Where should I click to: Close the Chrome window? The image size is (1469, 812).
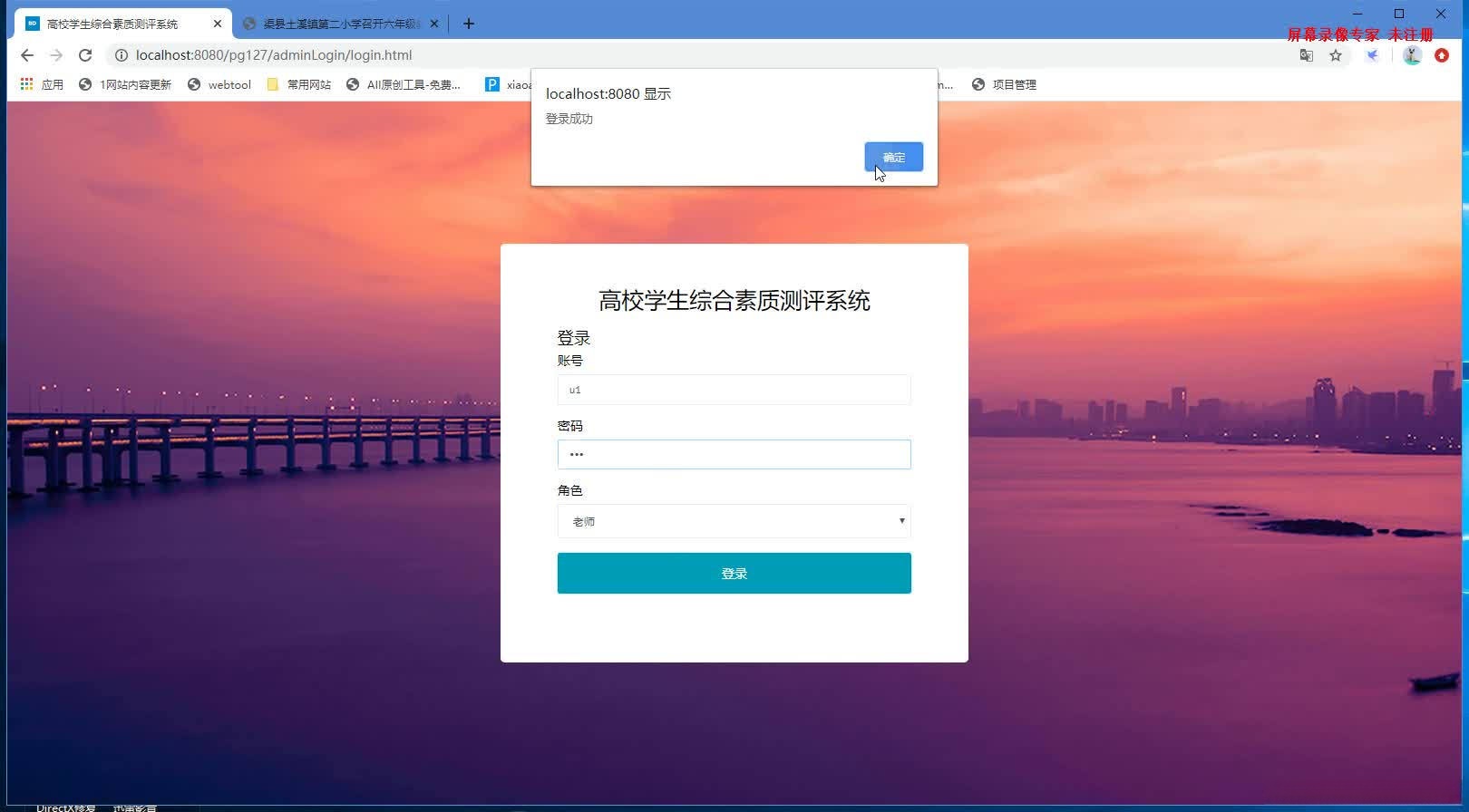click(1441, 14)
